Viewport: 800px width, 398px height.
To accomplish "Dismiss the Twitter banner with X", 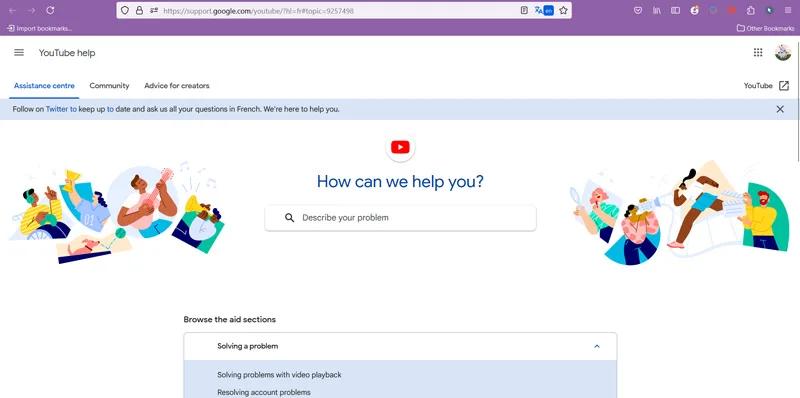I will 780,109.
